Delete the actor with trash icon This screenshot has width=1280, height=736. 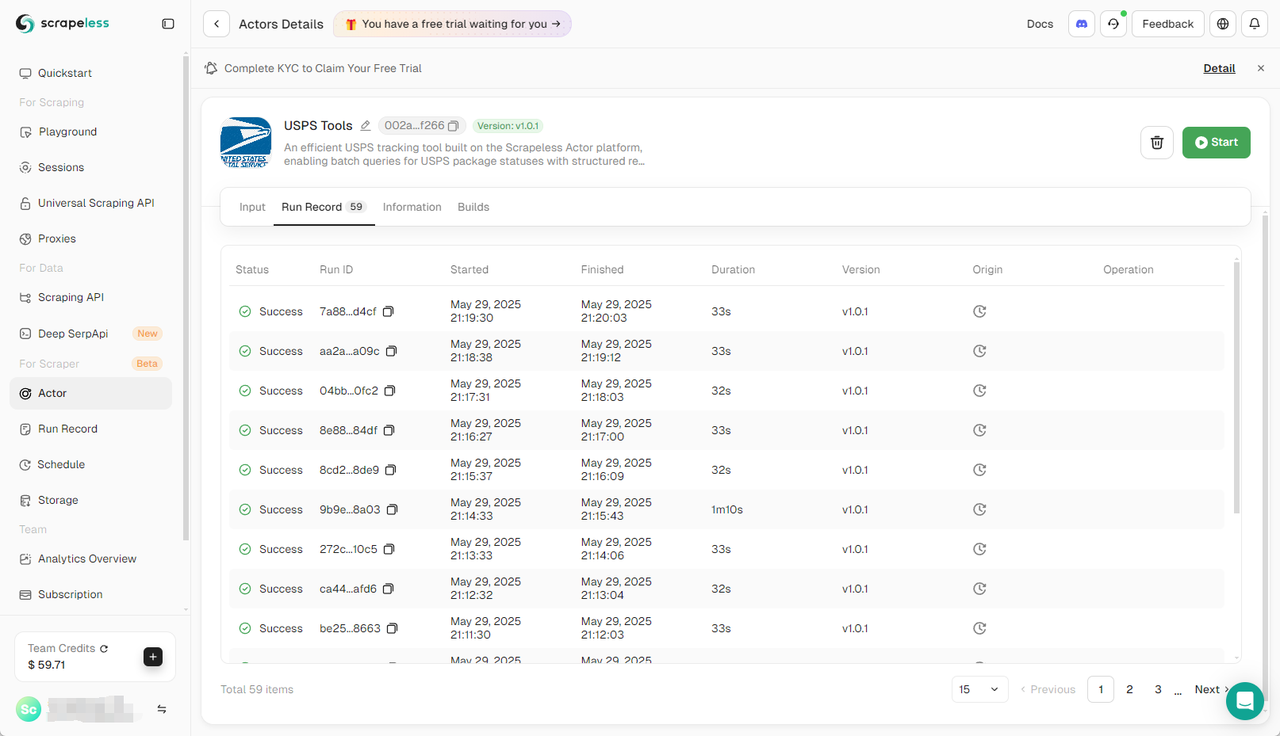(1157, 142)
